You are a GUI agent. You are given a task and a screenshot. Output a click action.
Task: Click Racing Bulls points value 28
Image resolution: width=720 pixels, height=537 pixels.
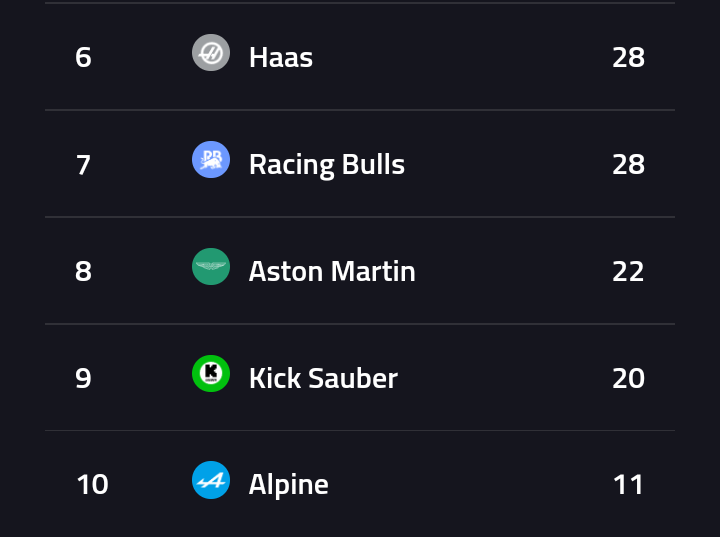[628, 164]
